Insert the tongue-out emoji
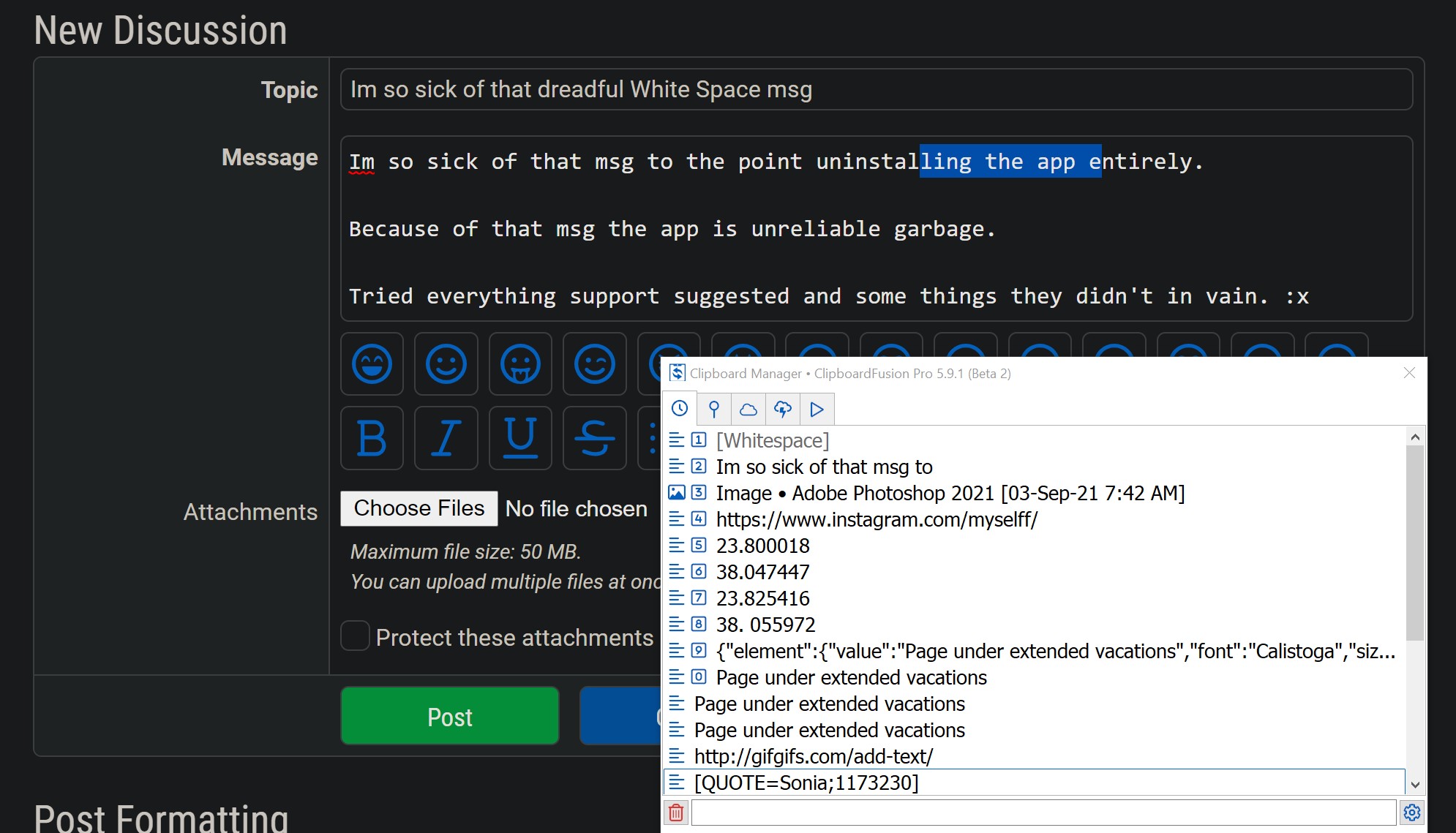The image size is (1456, 833). [520, 363]
